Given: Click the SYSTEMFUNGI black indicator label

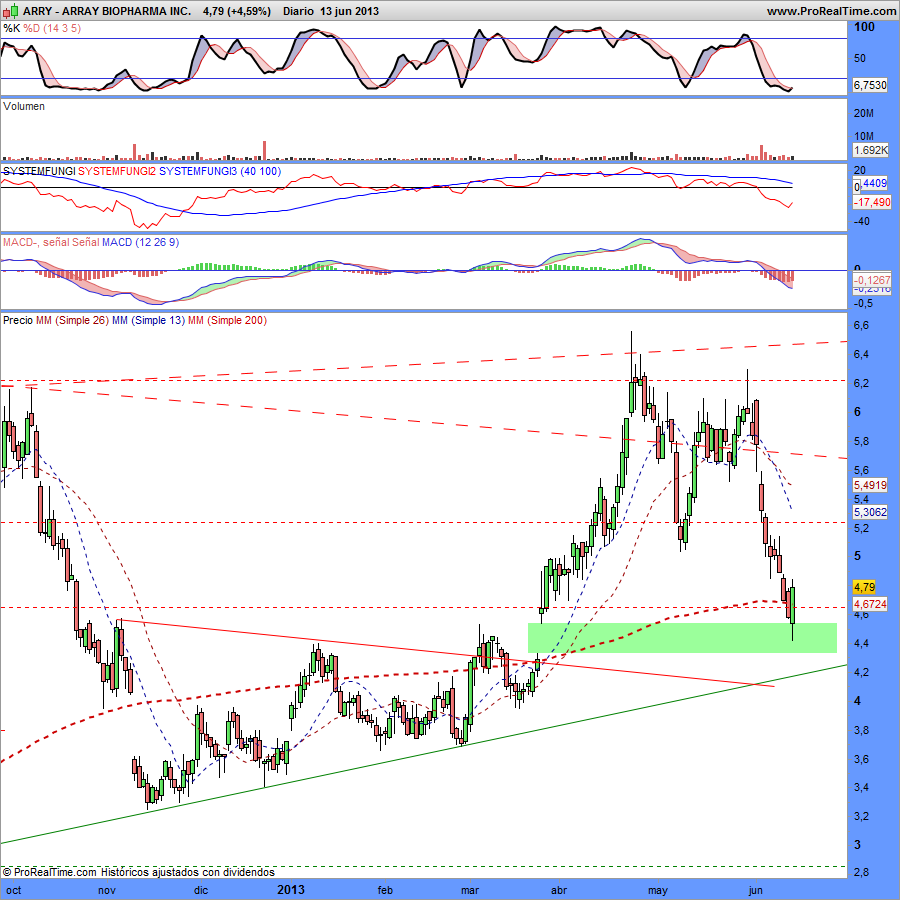Looking at the screenshot, I should click(x=39, y=171).
